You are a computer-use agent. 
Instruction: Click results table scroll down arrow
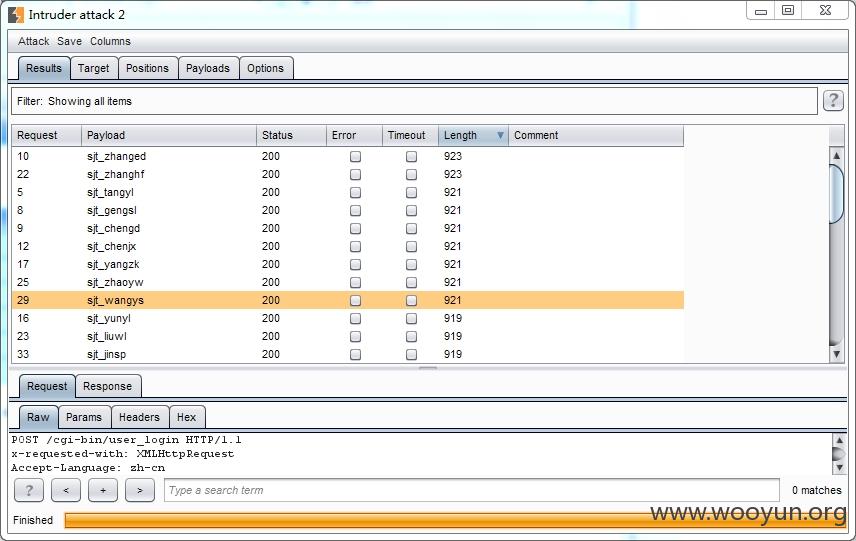pyautogui.click(x=836, y=354)
